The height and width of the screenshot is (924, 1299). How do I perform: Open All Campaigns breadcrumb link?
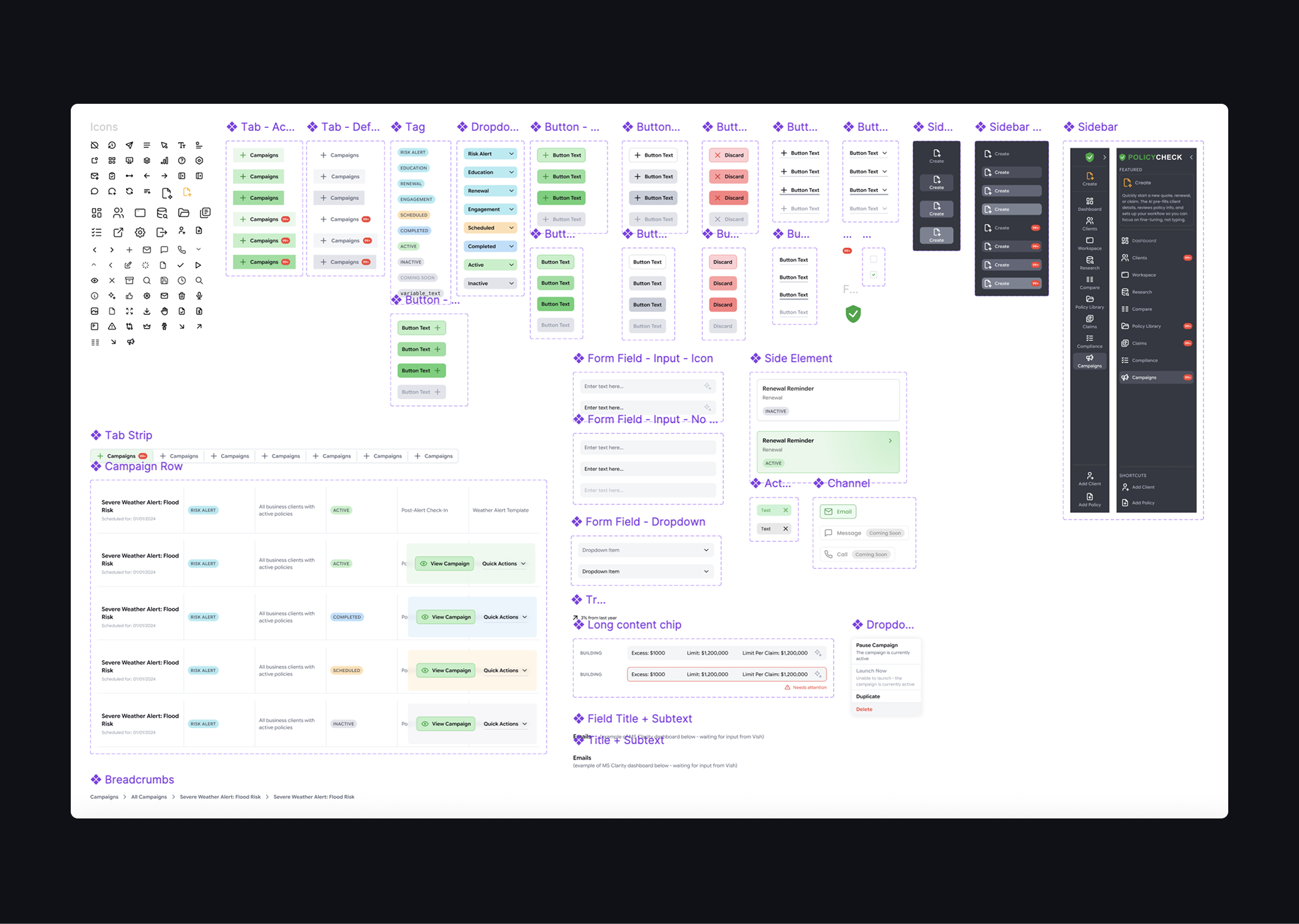[x=149, y=797]
